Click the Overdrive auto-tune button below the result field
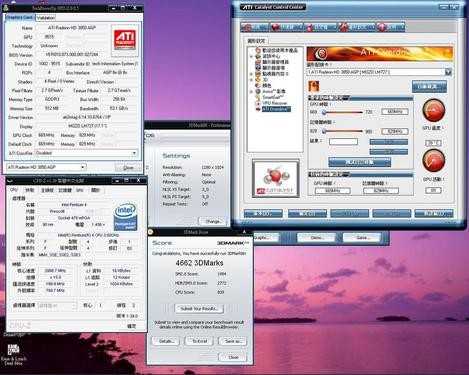Screen dimensions: 469x375 pyautogui.click(x=359, y=162)
